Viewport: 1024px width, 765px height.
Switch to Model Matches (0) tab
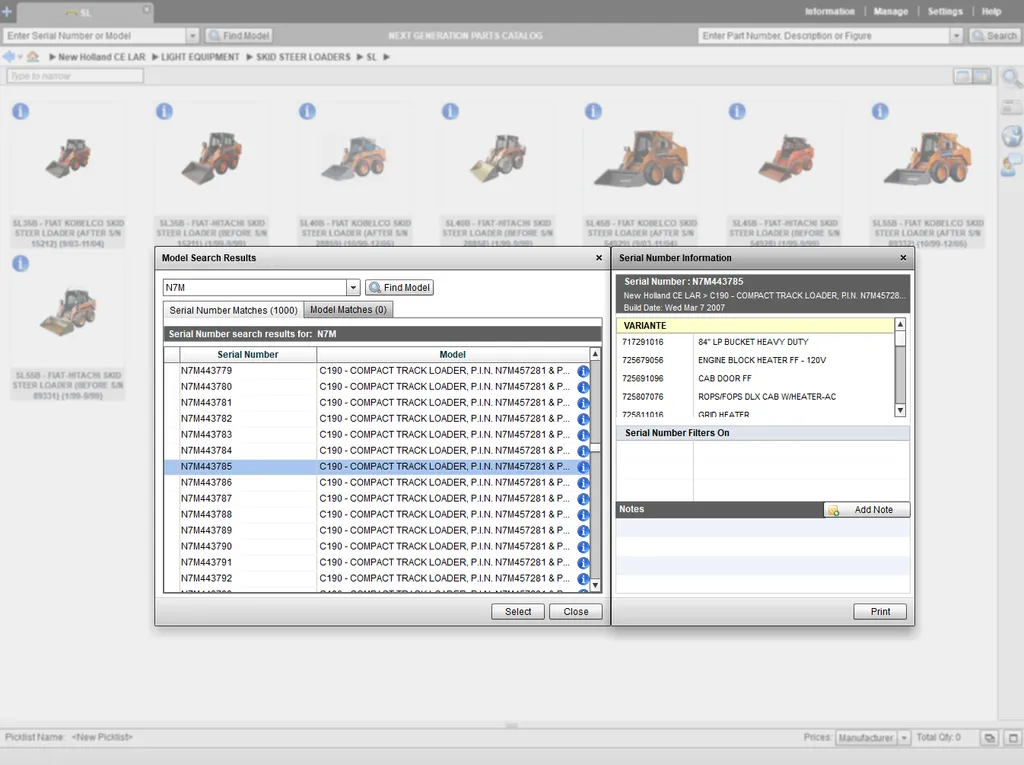348,310
